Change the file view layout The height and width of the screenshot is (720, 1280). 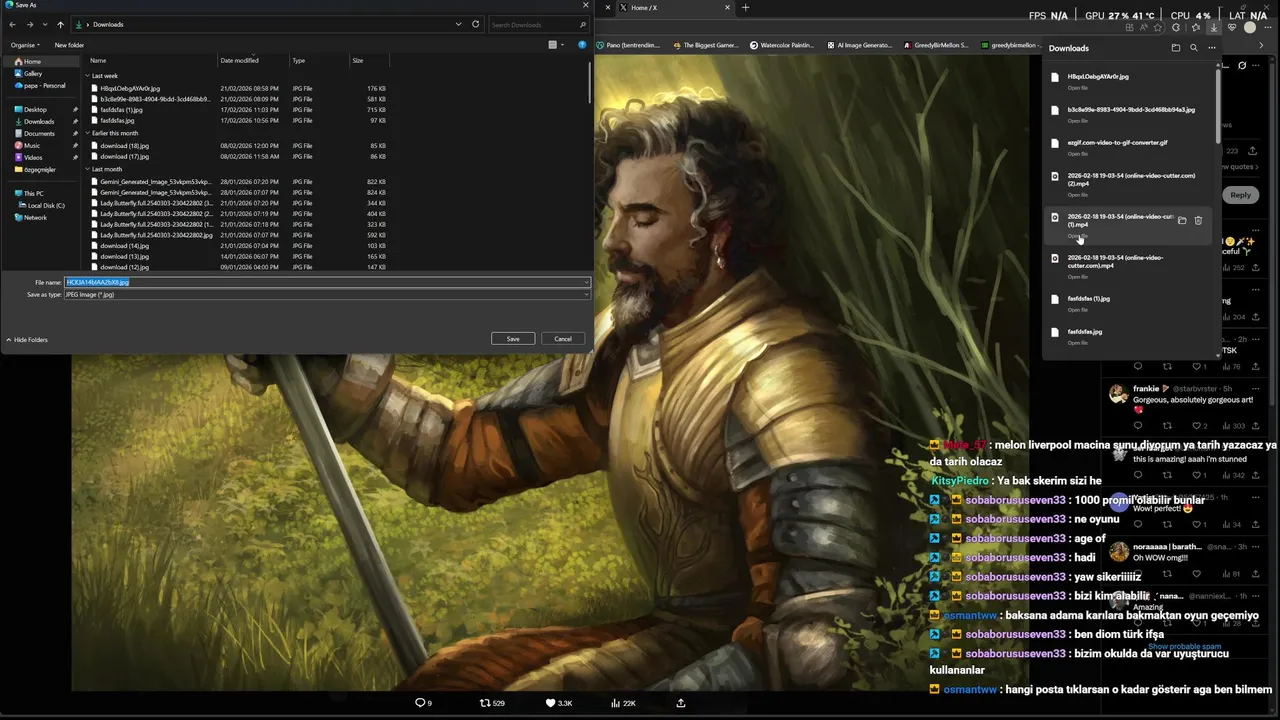(x=555, y=45)
